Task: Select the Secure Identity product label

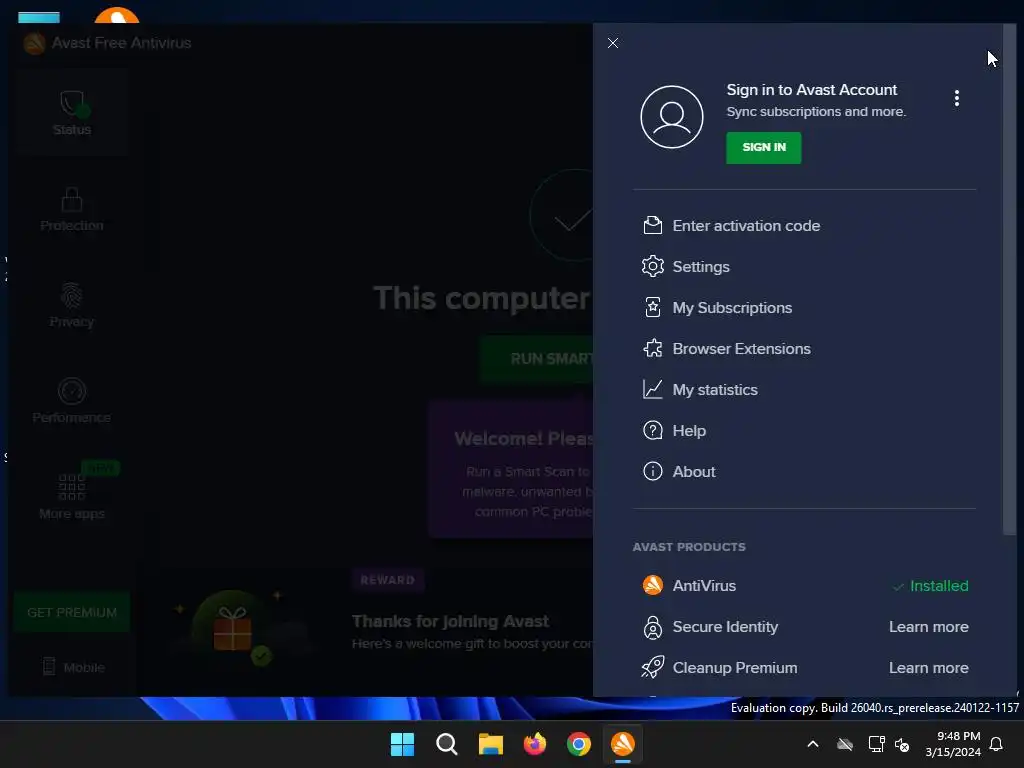Action: click(x=725, y=627)
